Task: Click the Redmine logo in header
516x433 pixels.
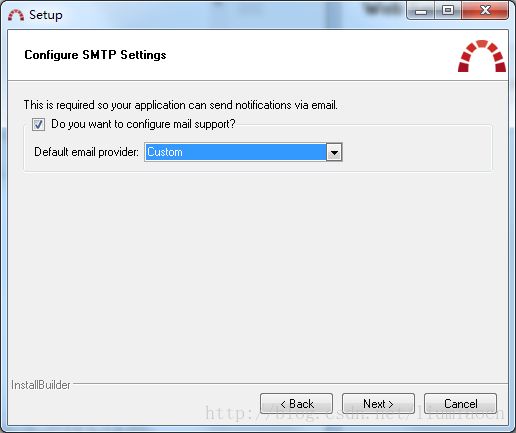Action: click(x=482, y=56)
